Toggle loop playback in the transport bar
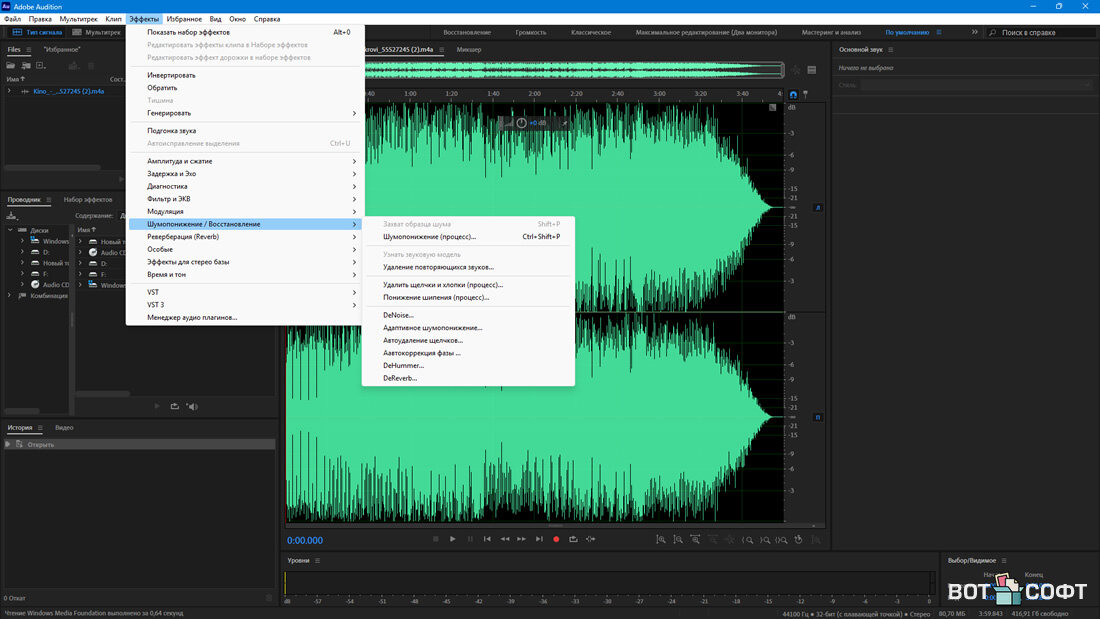This screenshot has height=619, width=1100. point(573,539)
